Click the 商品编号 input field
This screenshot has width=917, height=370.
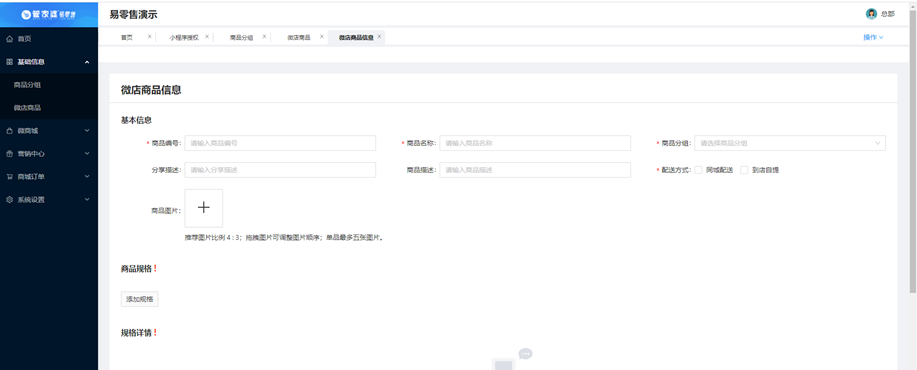tap(280, 143)
